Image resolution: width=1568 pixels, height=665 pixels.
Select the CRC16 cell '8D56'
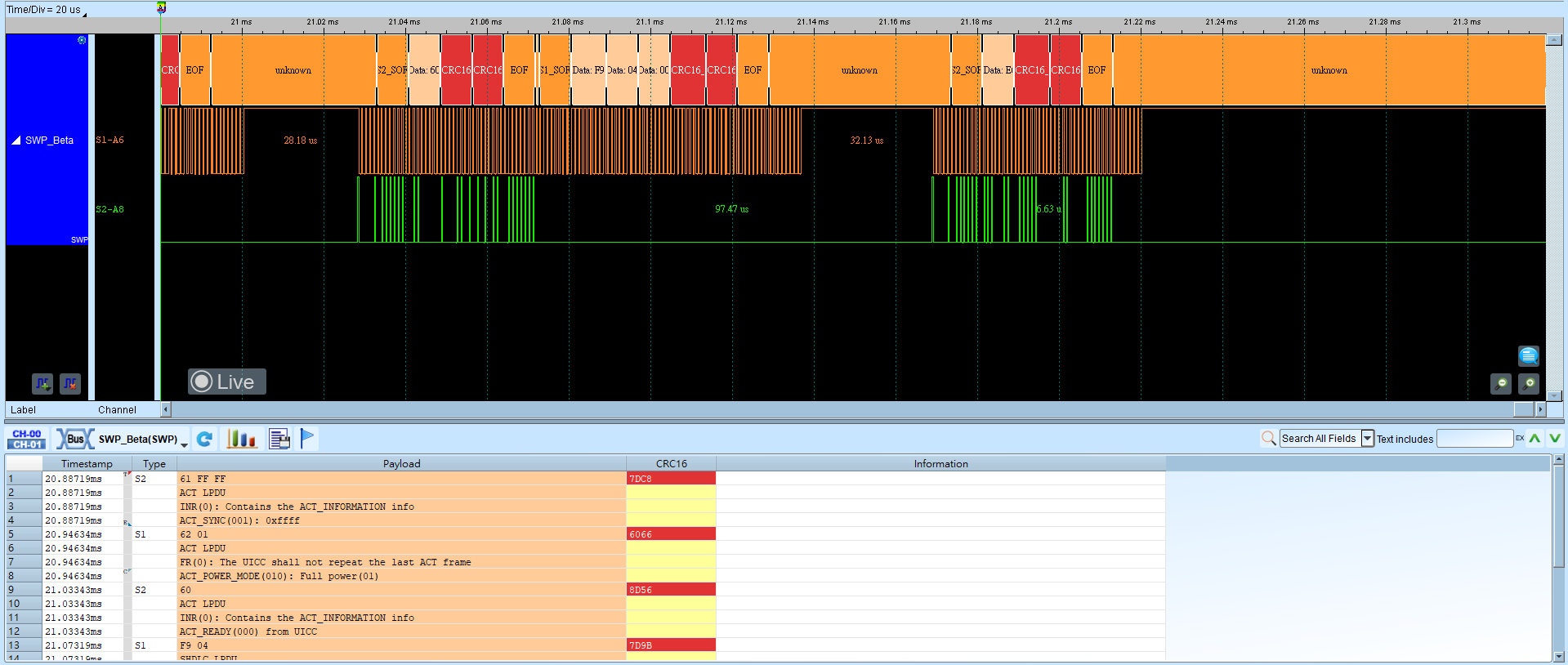coord(671,590)
